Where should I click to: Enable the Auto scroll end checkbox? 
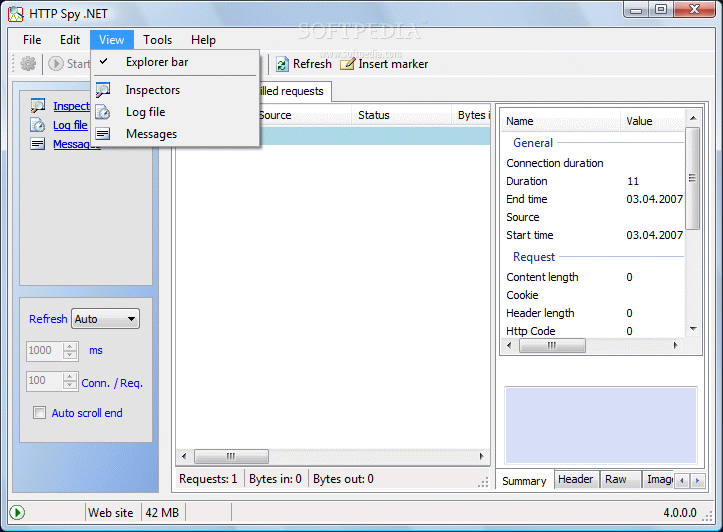(40, 413)
